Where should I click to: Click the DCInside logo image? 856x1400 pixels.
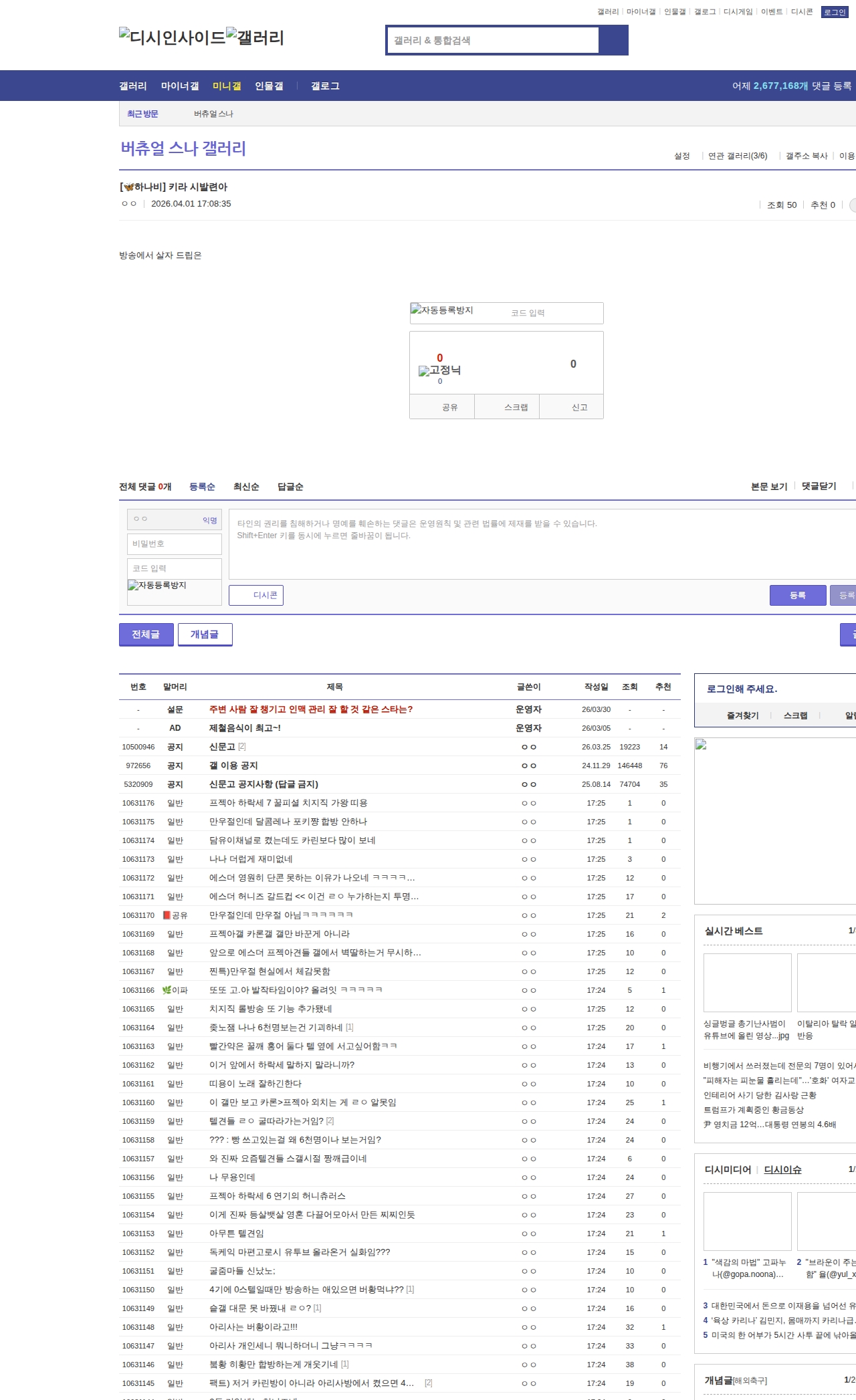pos(172,37)
